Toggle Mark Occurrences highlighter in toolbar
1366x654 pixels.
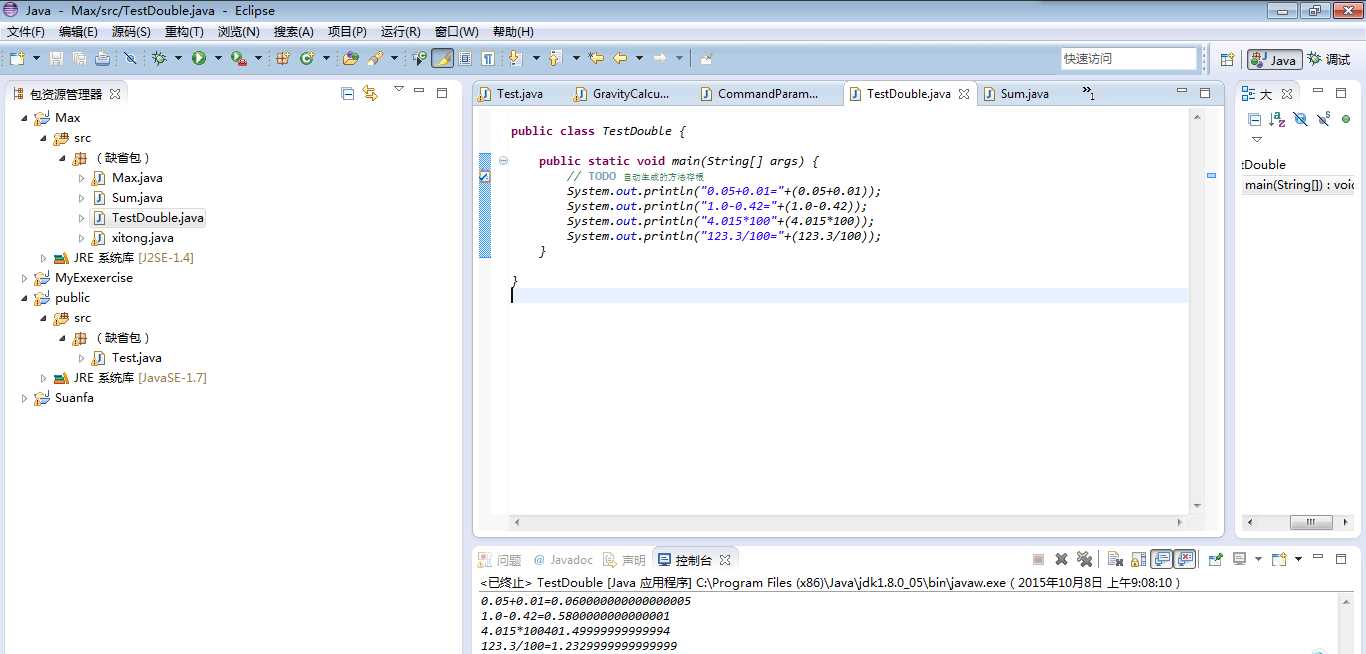click(442, 58)
